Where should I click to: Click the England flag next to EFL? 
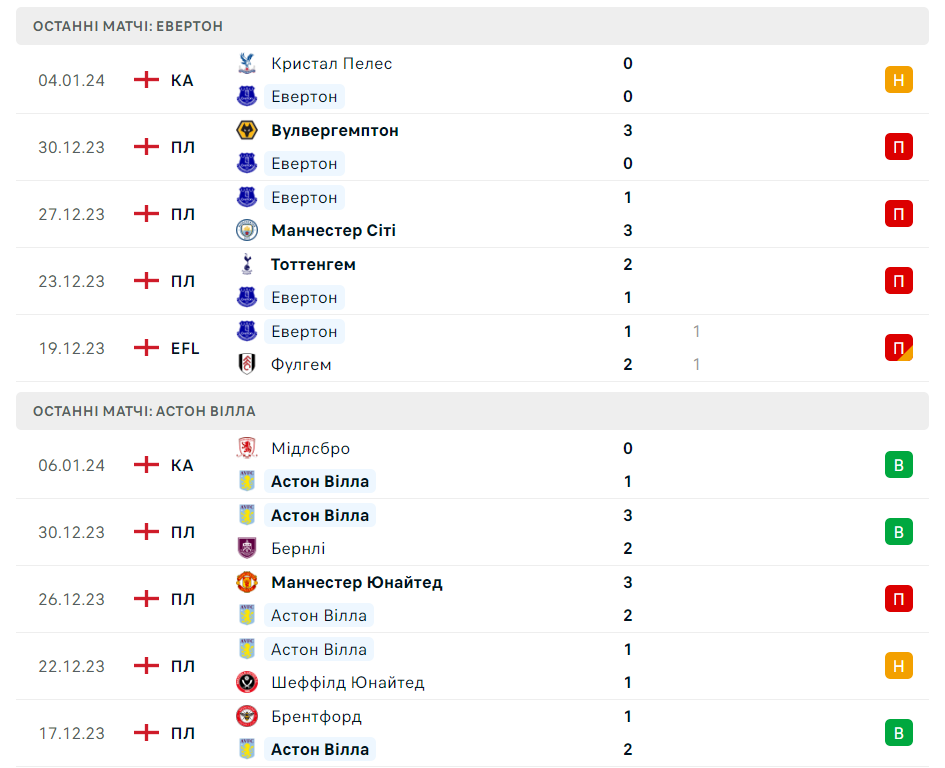(x=147, y=348)
